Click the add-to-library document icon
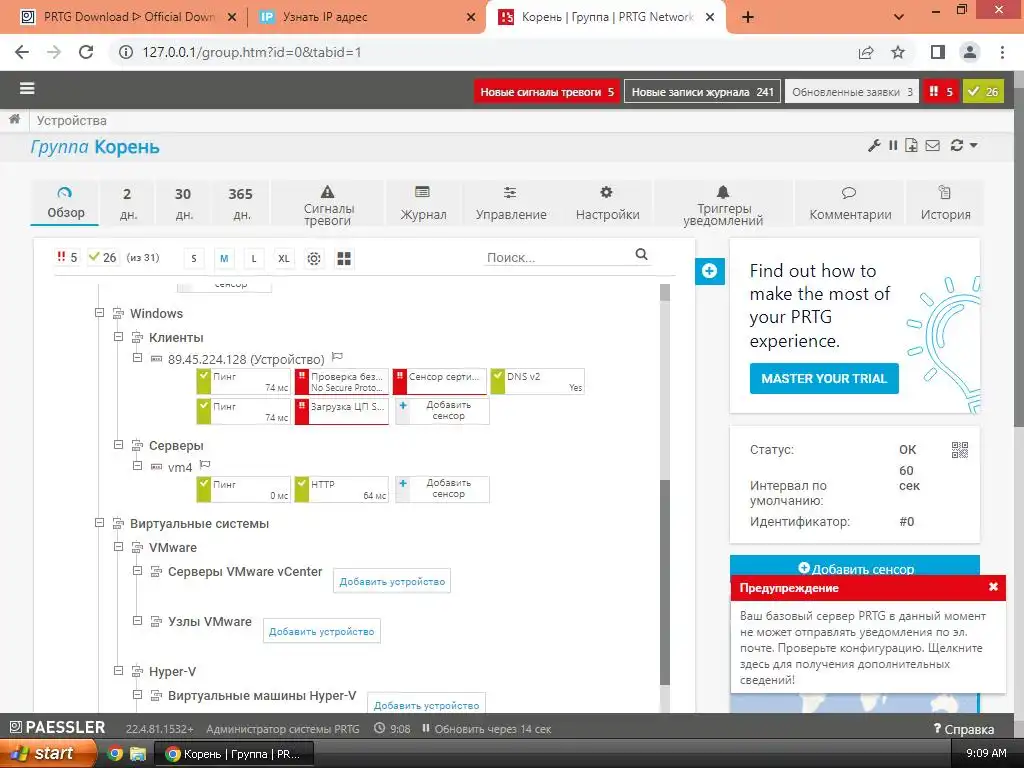This screenshot has width=1024, height=768. pyautogui.click(x=912, y=146)
